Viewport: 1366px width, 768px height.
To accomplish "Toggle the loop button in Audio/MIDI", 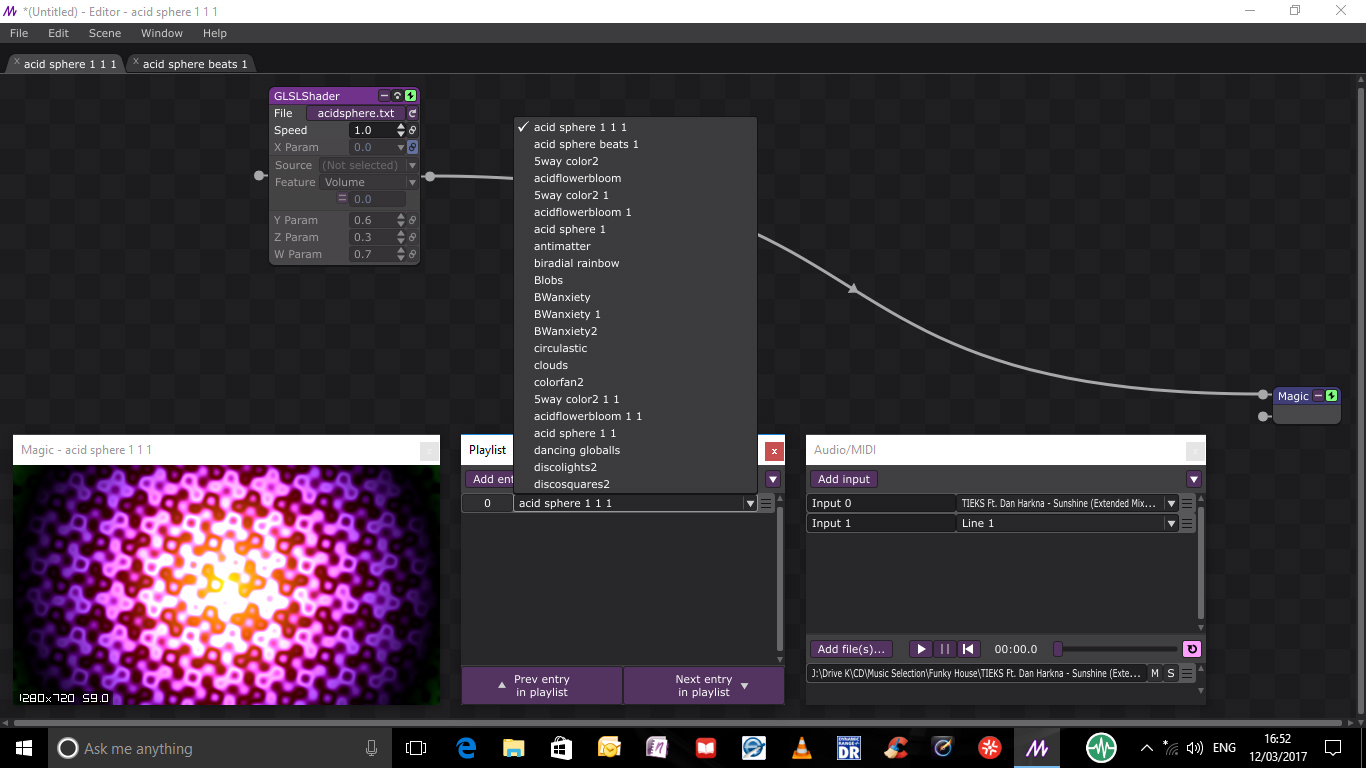I will [x=1191, y=649].
